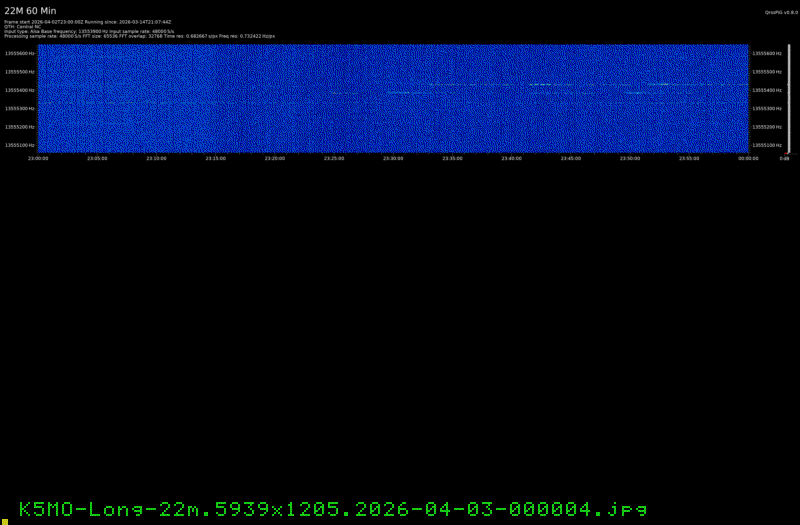800x525 pixels.
Task: Click the left 13555100 Hz axis label
Action: click(x=19, y=145)
